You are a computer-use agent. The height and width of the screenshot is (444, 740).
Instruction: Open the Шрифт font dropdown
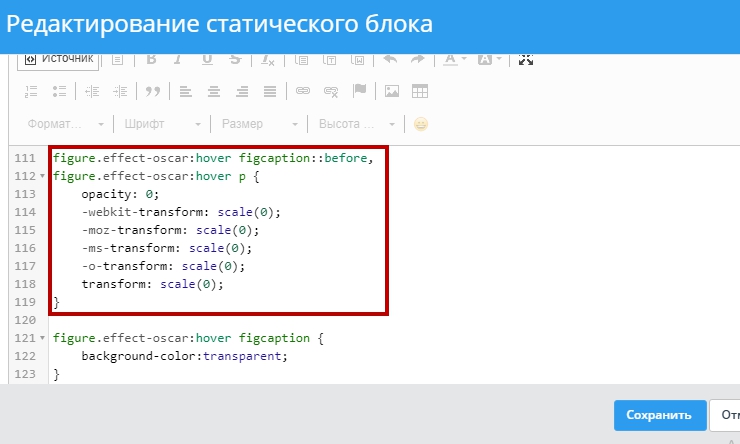(x=163, y=124)
